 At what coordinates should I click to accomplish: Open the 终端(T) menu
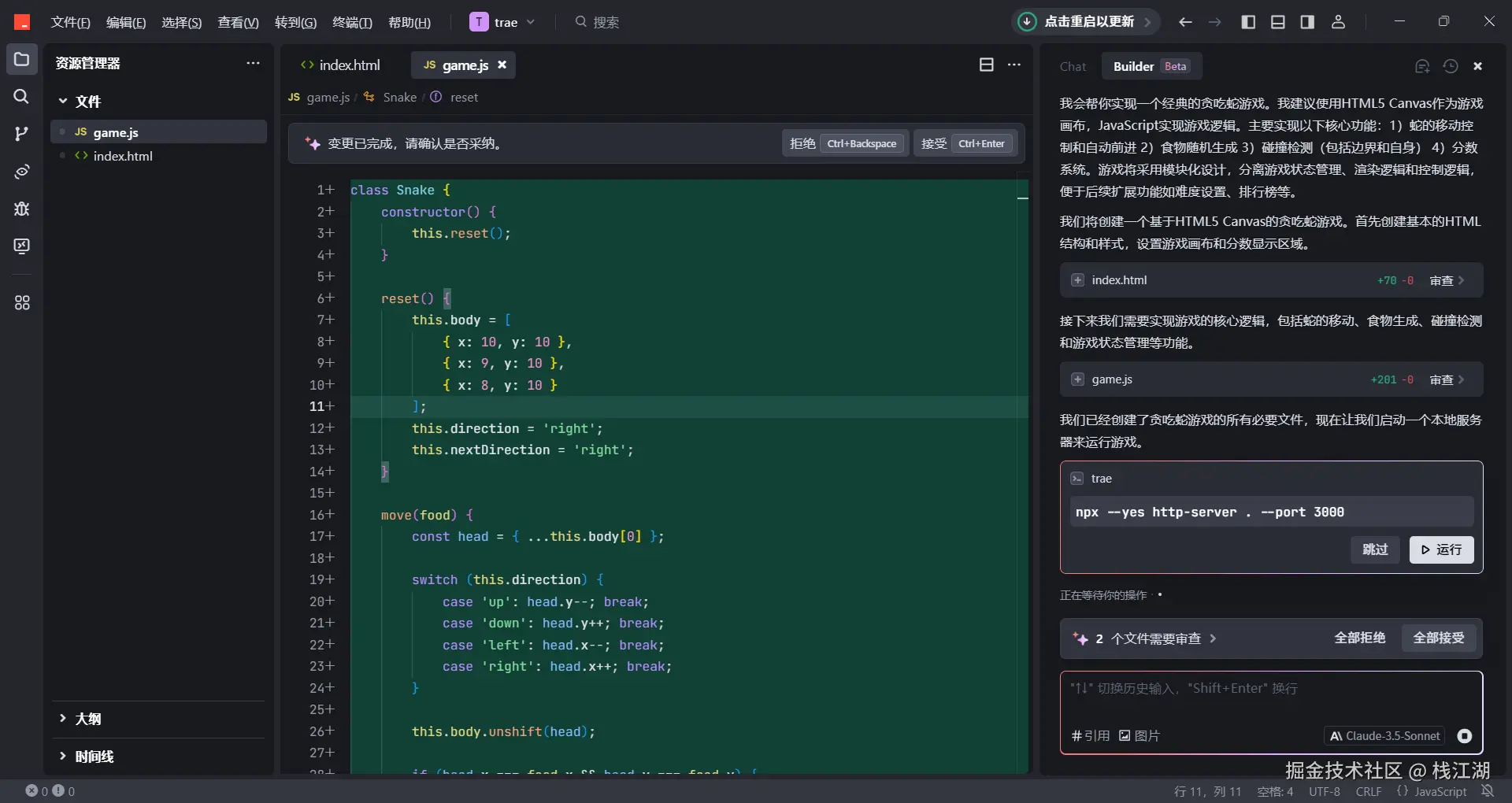352,22
